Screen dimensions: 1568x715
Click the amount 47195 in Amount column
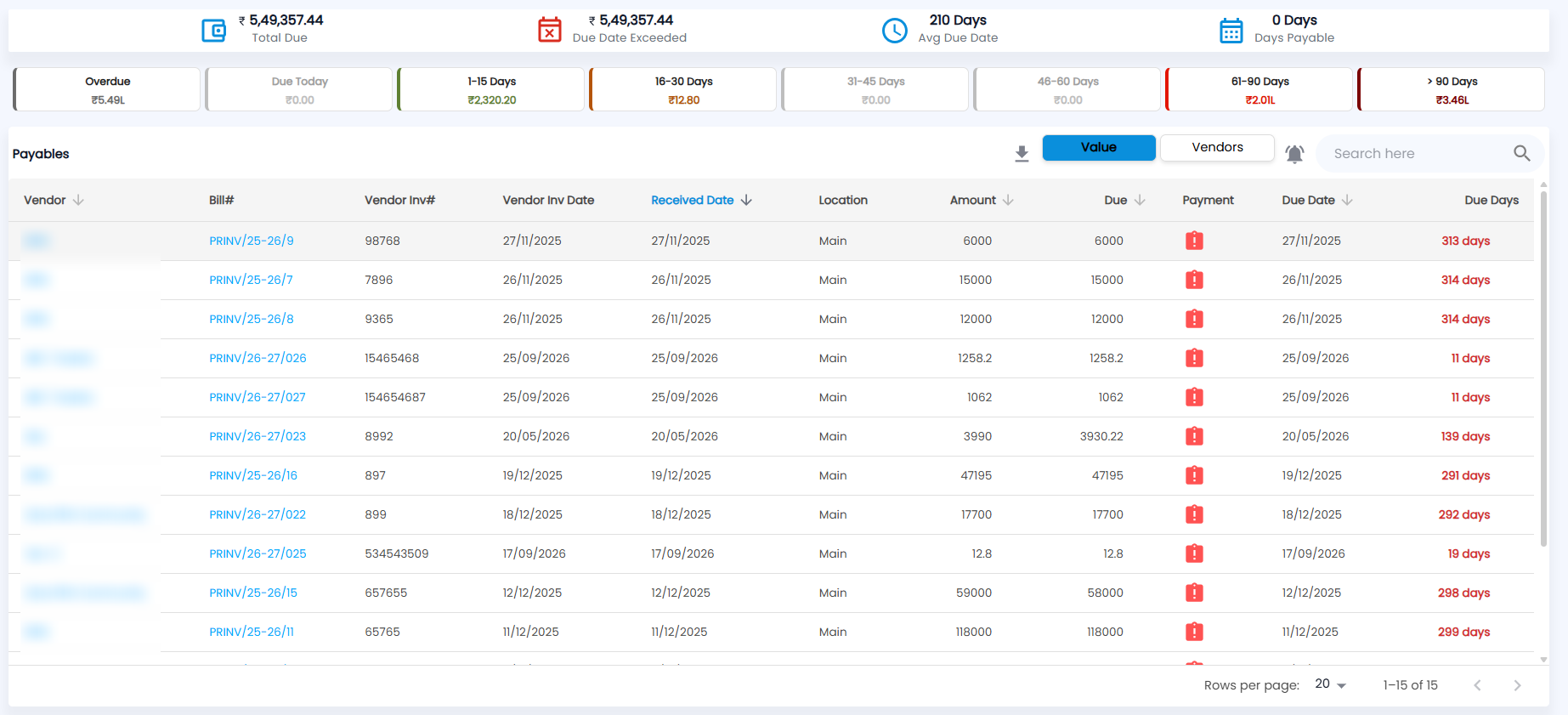(976, 475)
